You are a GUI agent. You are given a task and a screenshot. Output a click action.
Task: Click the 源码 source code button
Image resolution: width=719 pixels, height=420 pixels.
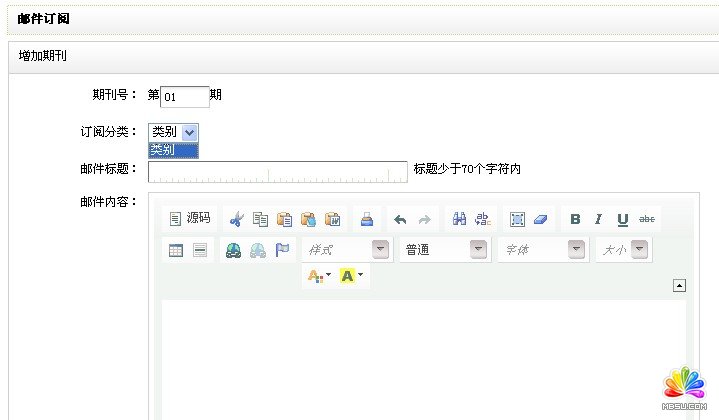(x=190, y=219)
